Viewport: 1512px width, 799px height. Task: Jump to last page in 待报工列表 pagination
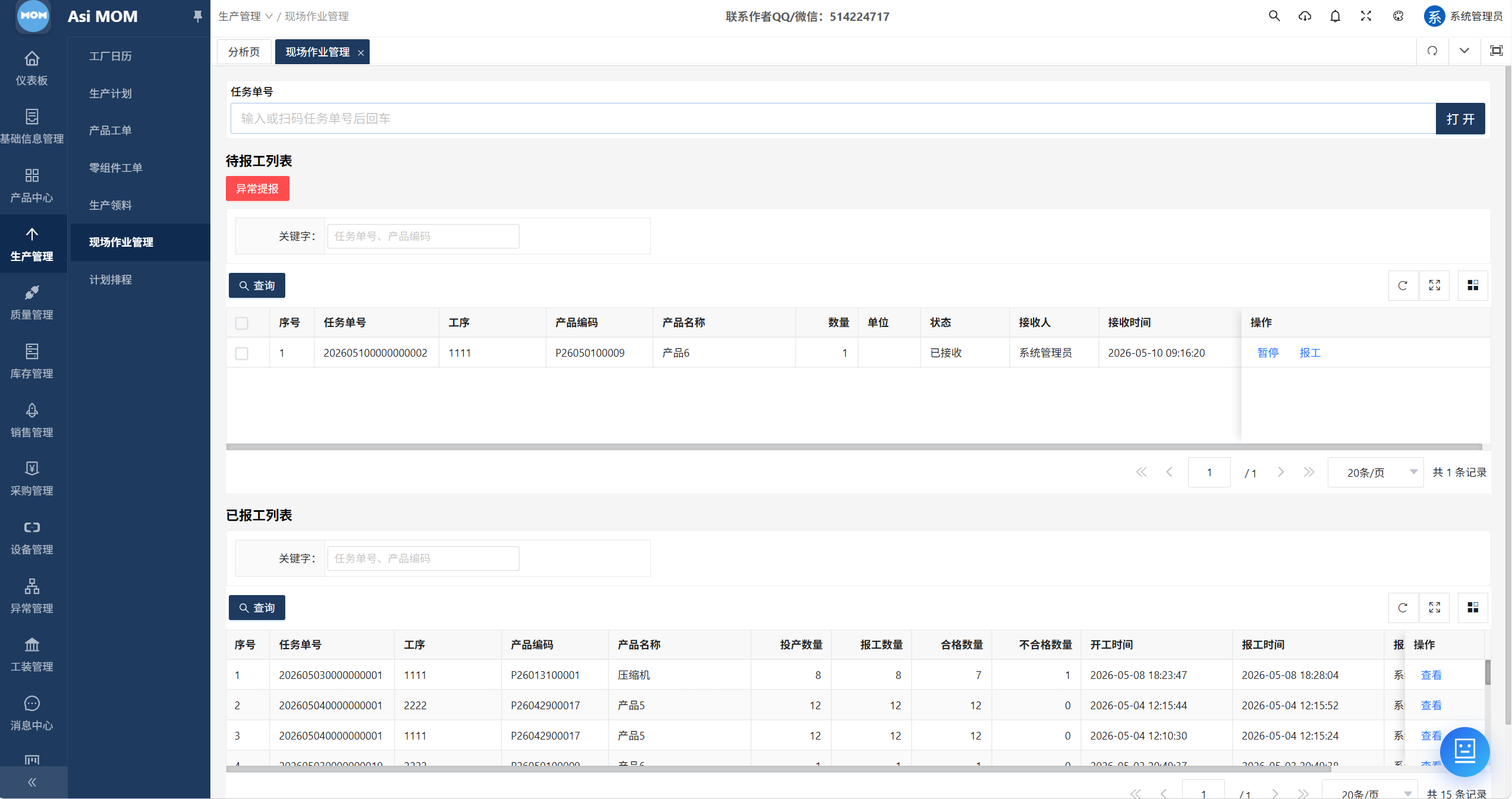pos(1309,472)
